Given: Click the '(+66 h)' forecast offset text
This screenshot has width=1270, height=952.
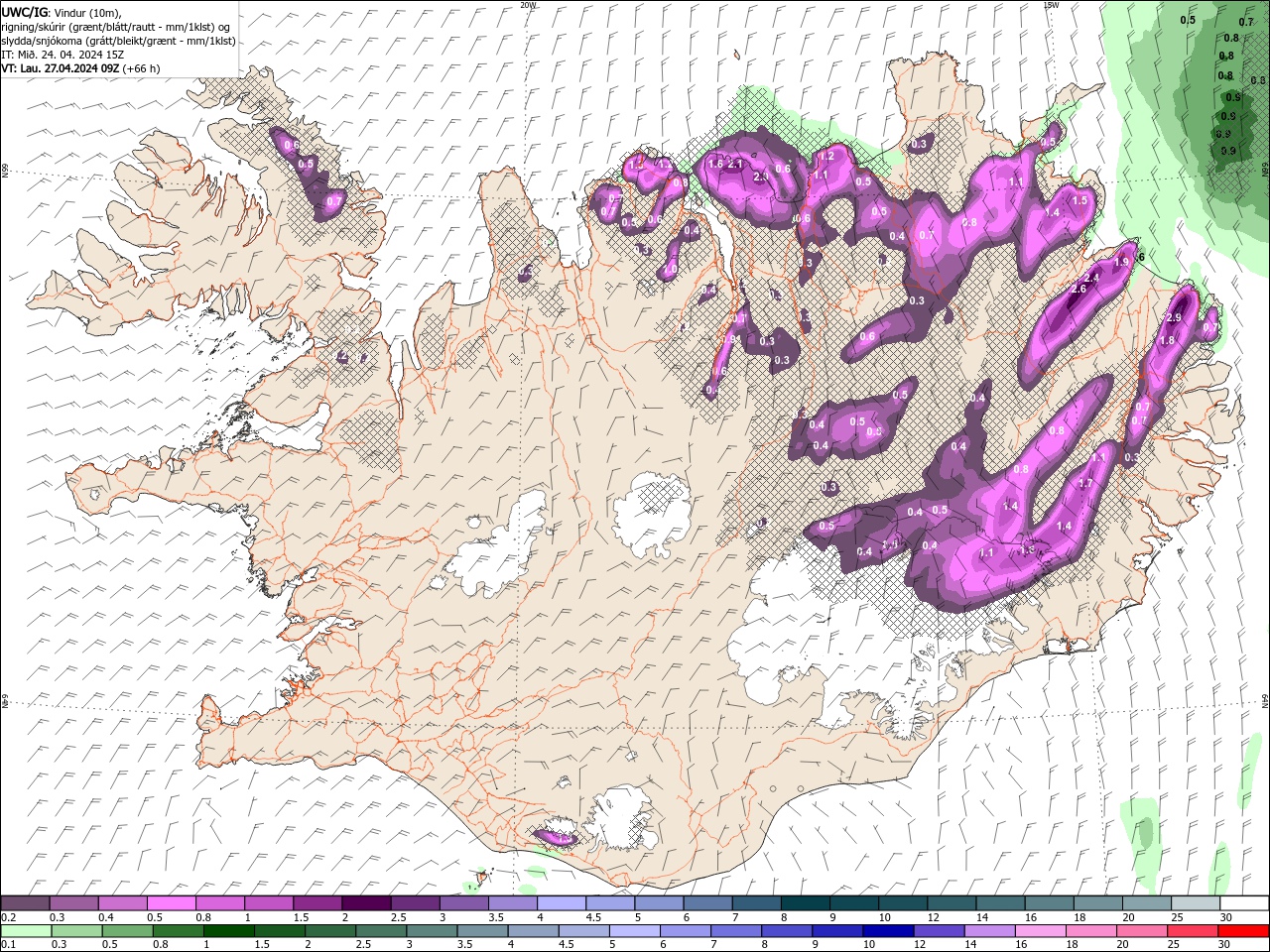Looking at the screenshot, I should [x=142, y=68].
